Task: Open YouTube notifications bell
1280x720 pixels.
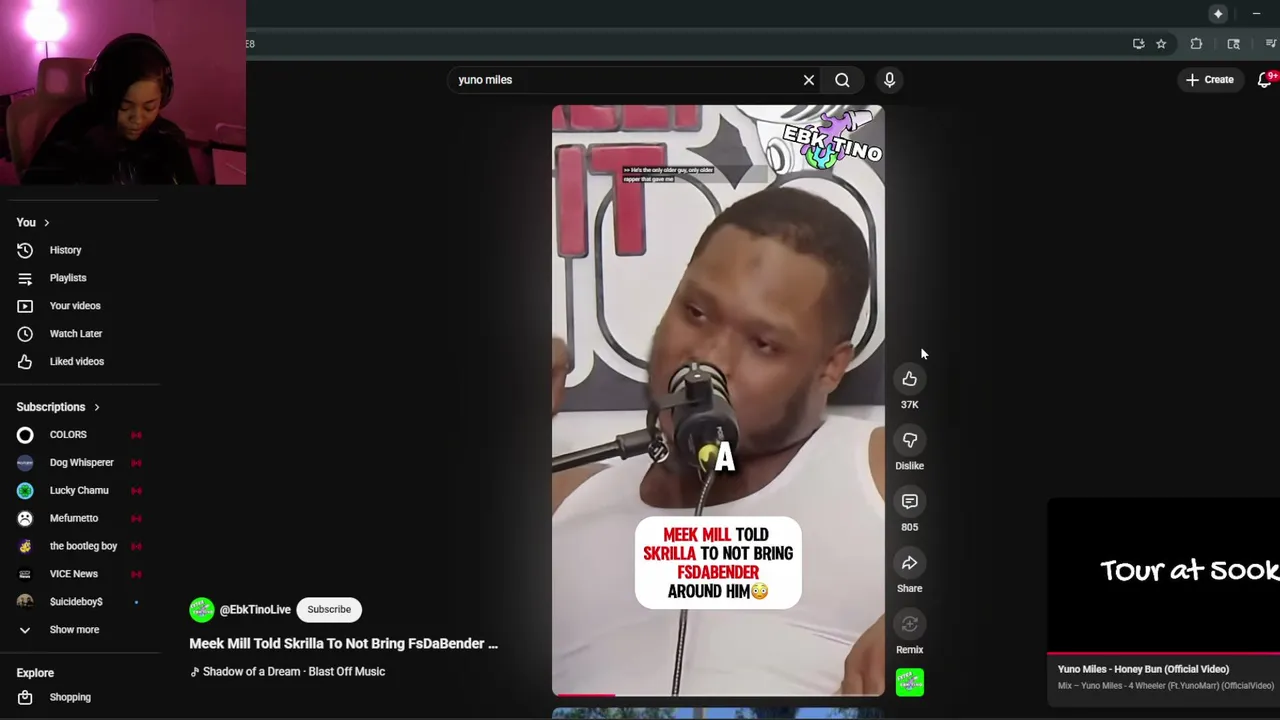Action: 1264,80
